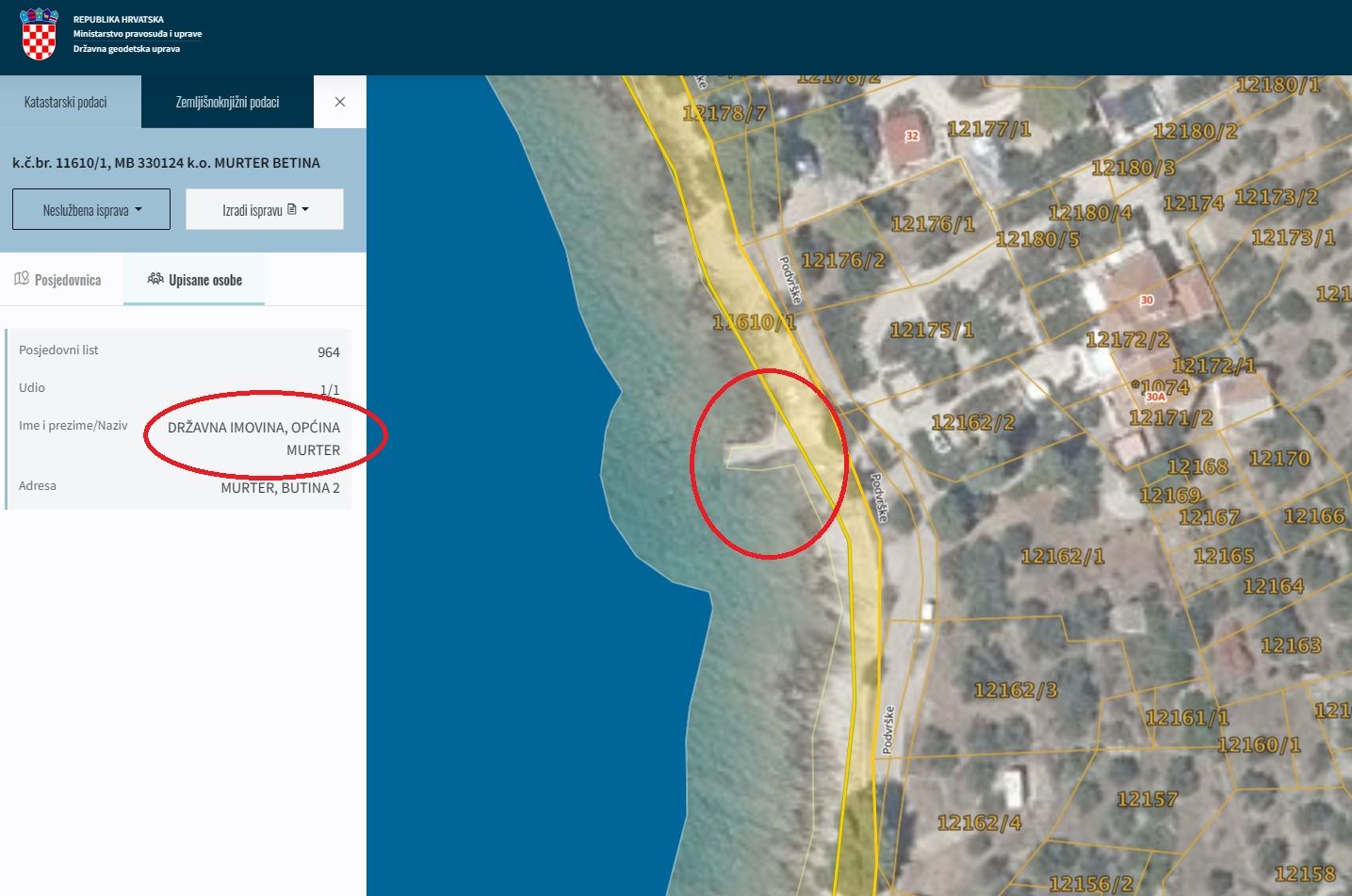Click parcel 12162/3 on the map
1352x896 pixels.
pos(1015,691)
